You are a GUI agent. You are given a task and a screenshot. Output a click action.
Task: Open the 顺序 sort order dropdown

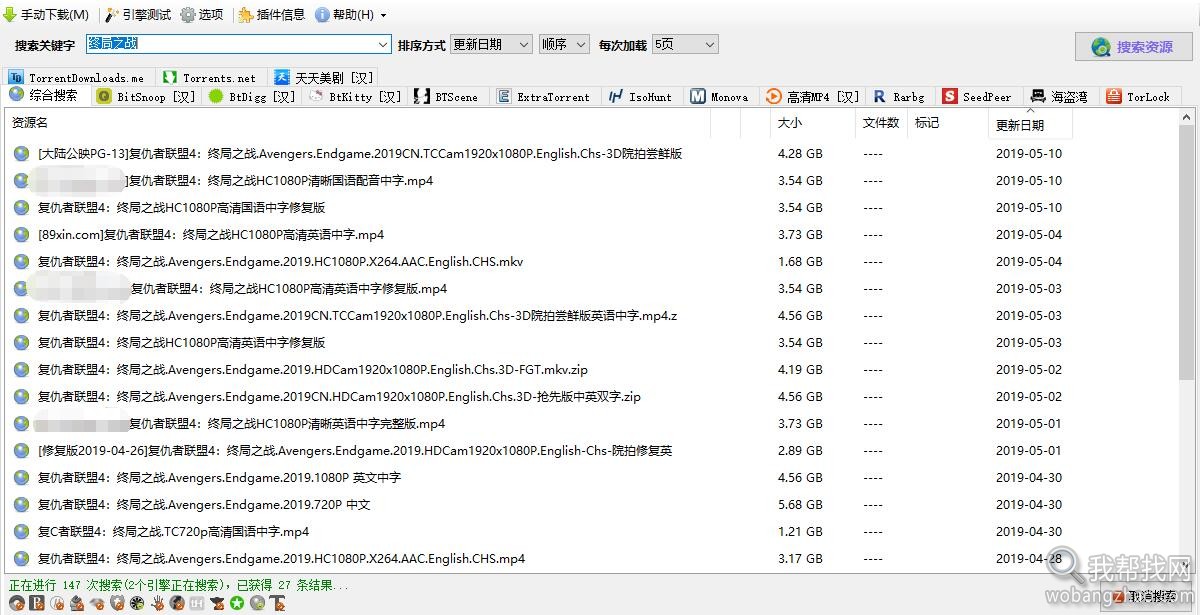(x=566, y=45)
